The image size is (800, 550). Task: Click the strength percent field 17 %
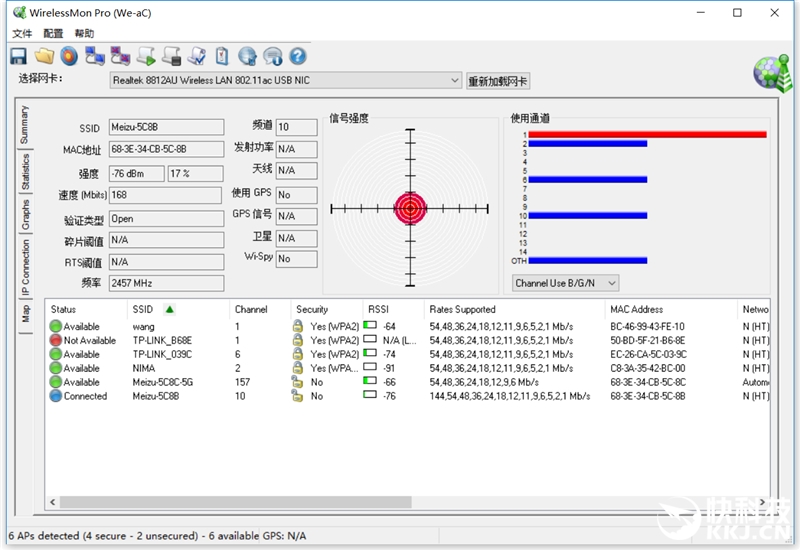195,173
